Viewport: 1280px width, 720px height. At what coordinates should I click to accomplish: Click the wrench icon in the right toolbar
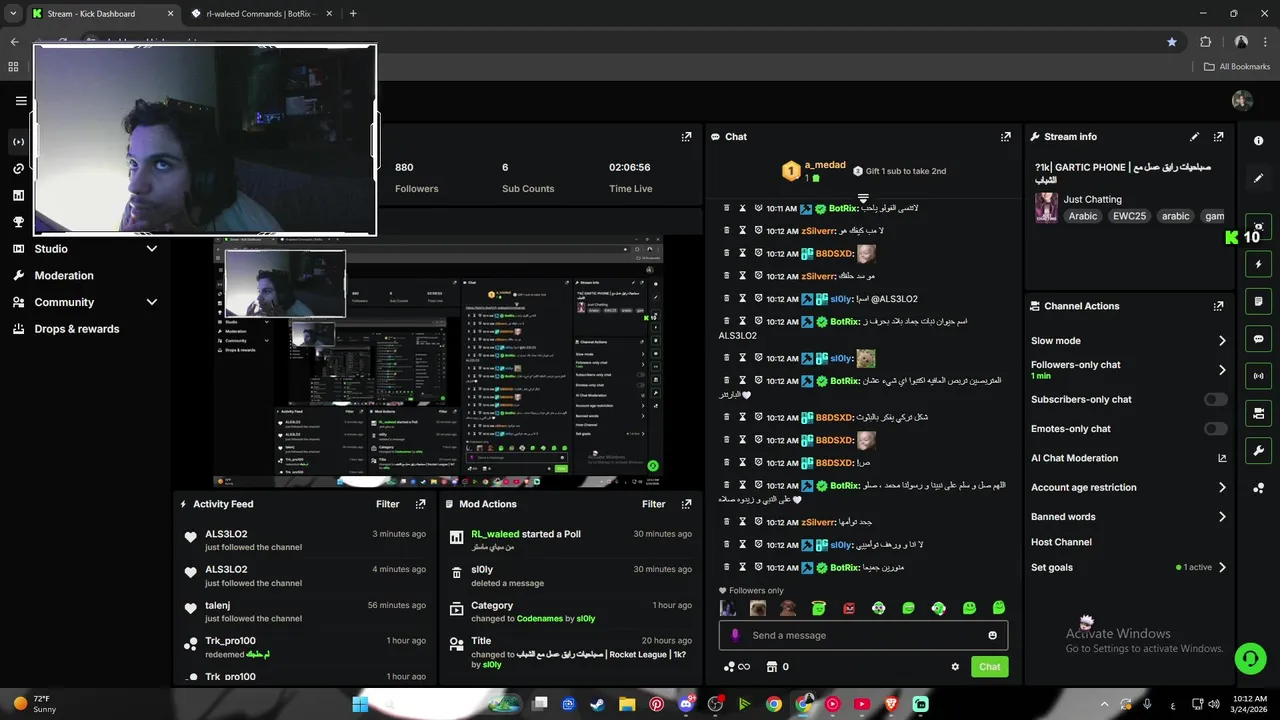1258,450
